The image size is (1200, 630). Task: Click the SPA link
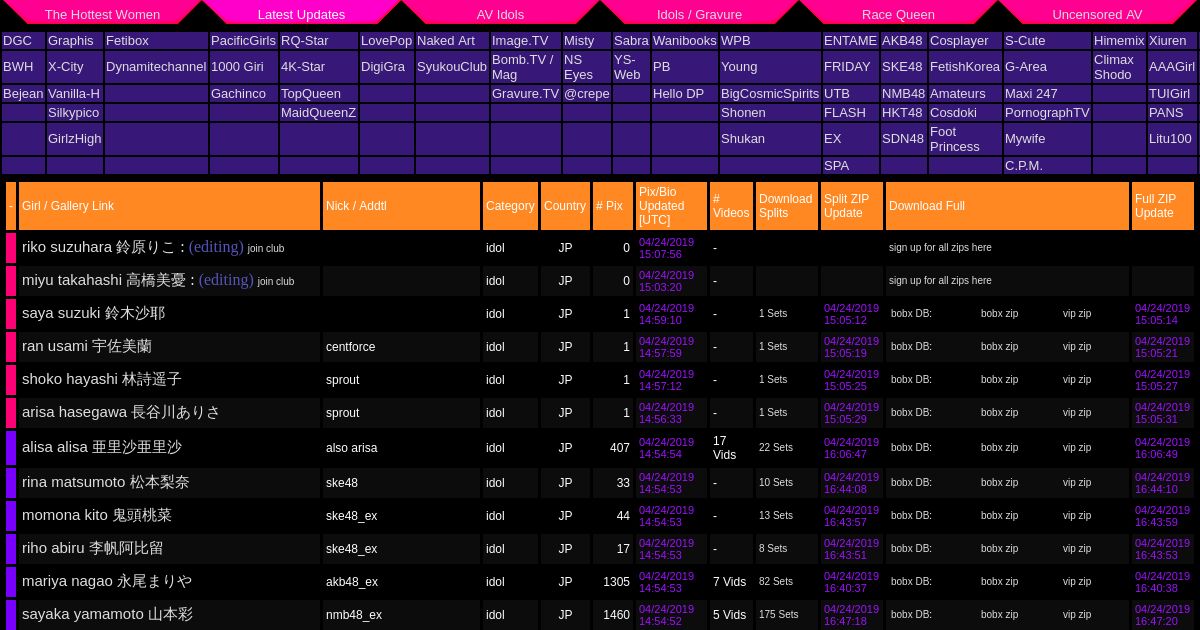[836, 166]
